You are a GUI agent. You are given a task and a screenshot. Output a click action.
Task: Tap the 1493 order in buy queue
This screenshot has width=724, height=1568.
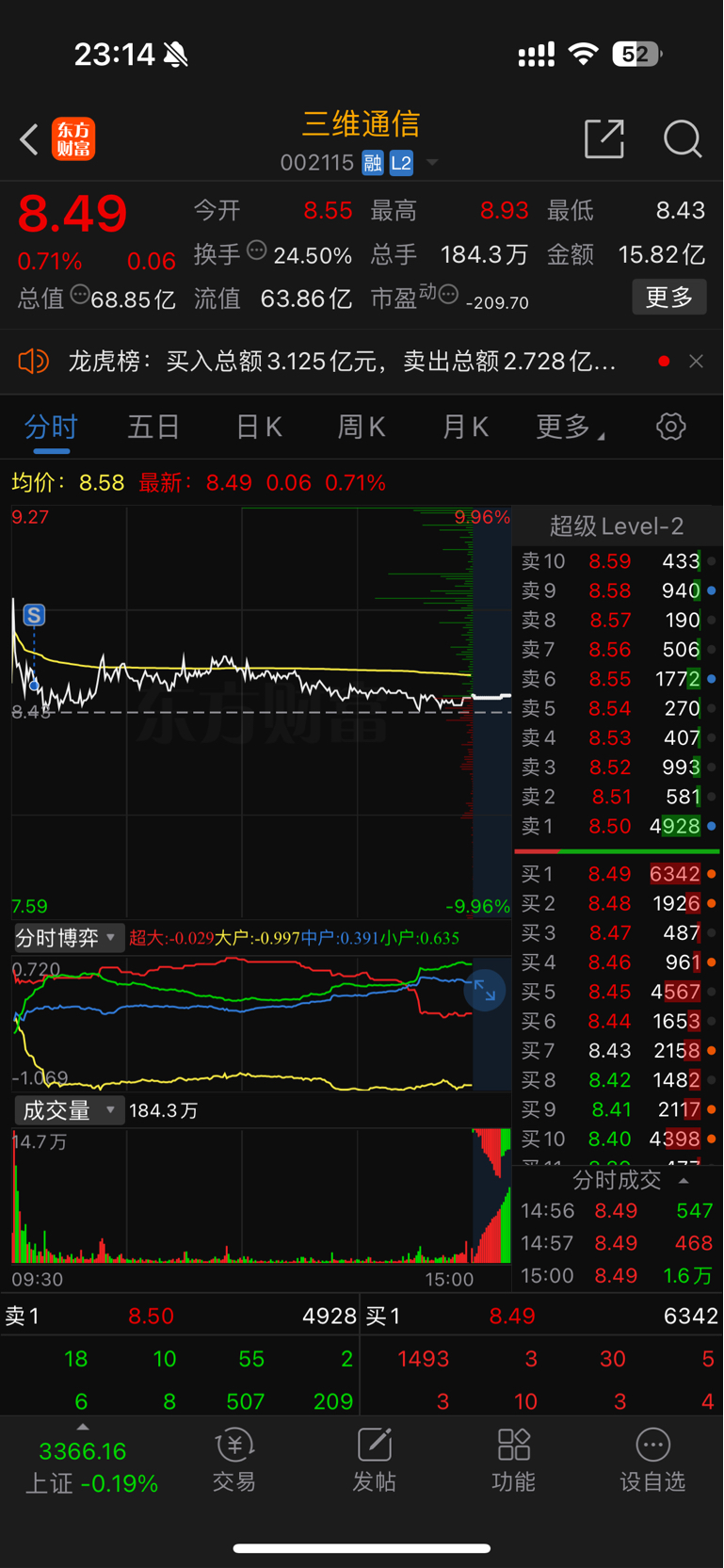(x=423, y=1359)
